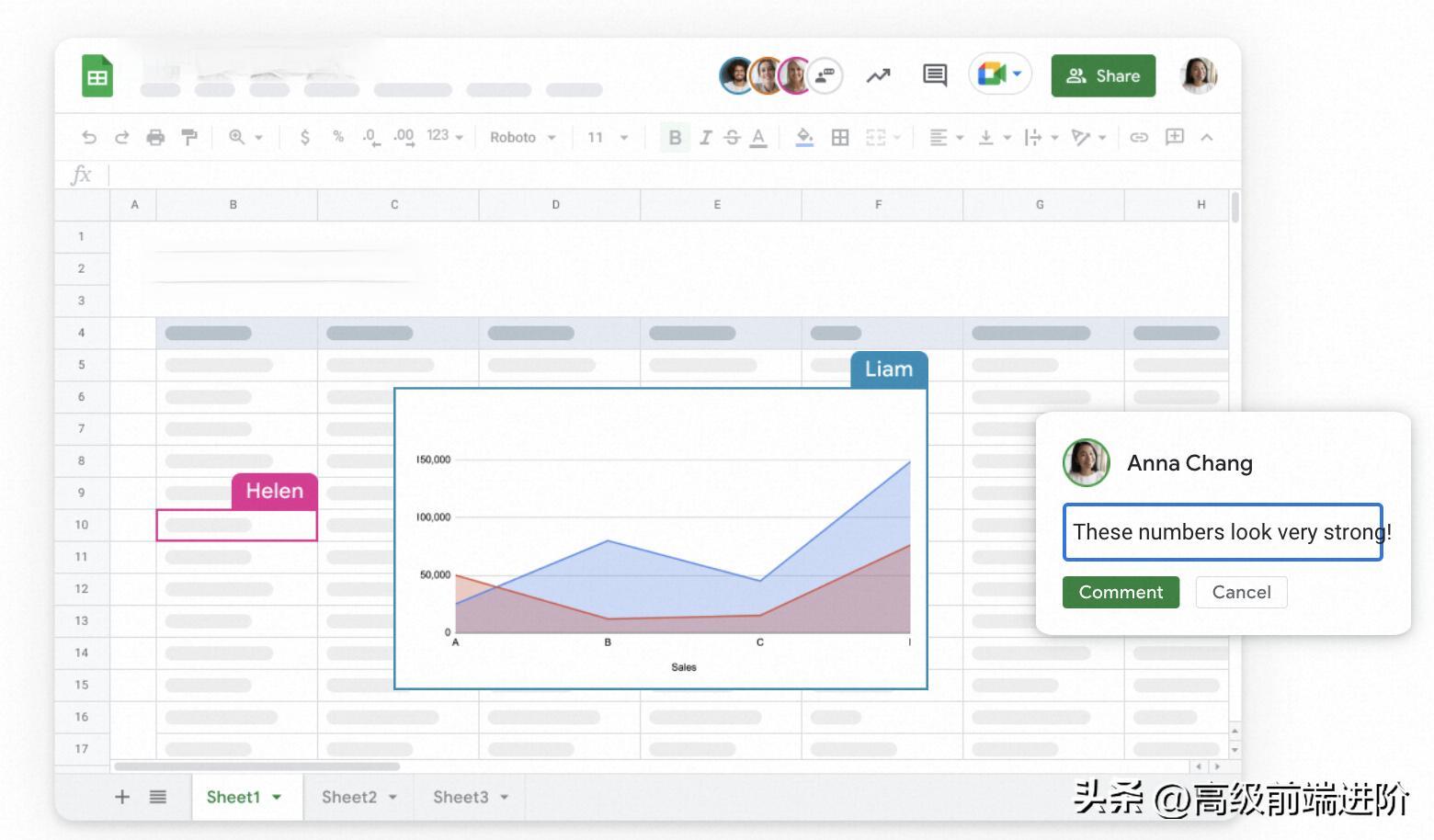Open the borders grid icon
1434x840 pixels.
coord(839,137)
